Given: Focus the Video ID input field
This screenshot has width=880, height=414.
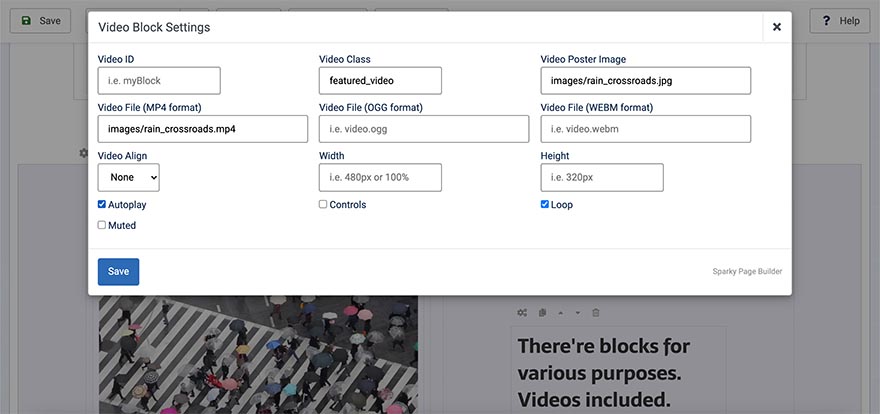Looking at the screenshot, I should [159, 81].
